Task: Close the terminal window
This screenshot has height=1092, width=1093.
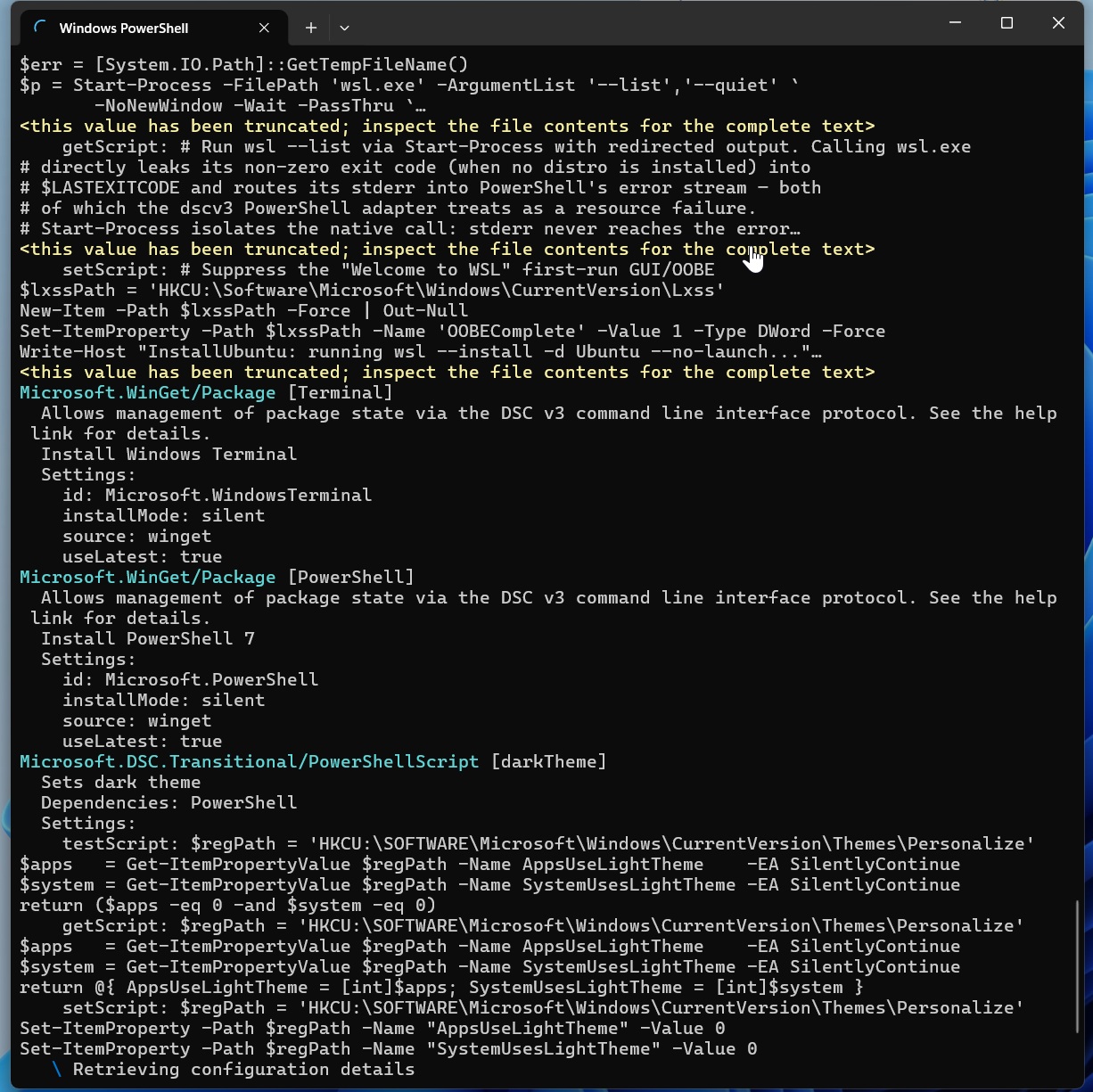Action: [1058, 23]
